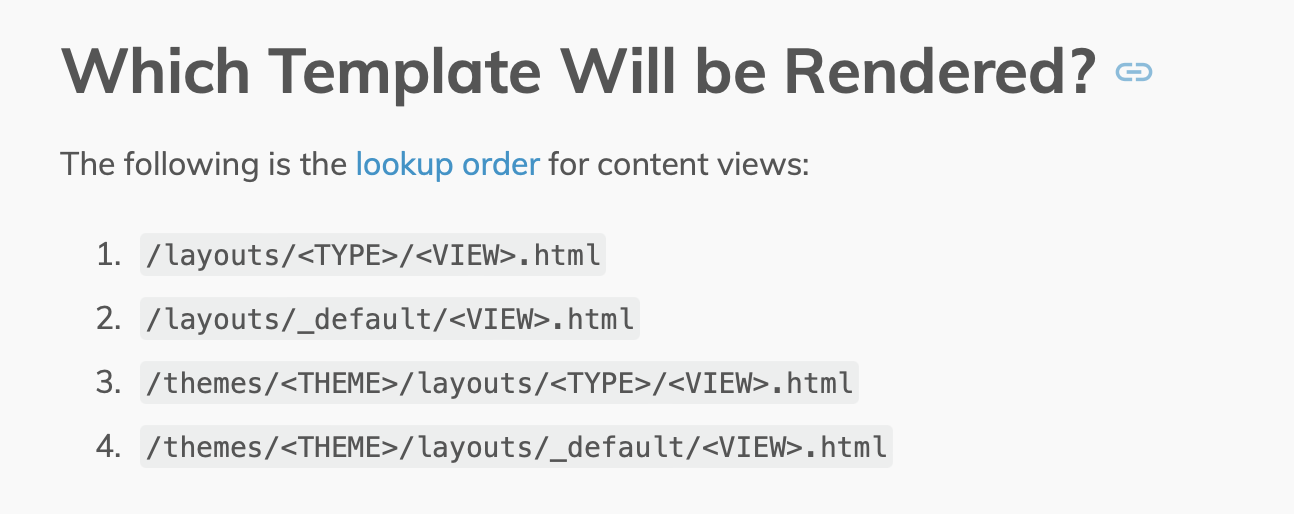Click "_default" in the fourth list path
This screenshot has width=1294, height=514.
coord(616,447)
